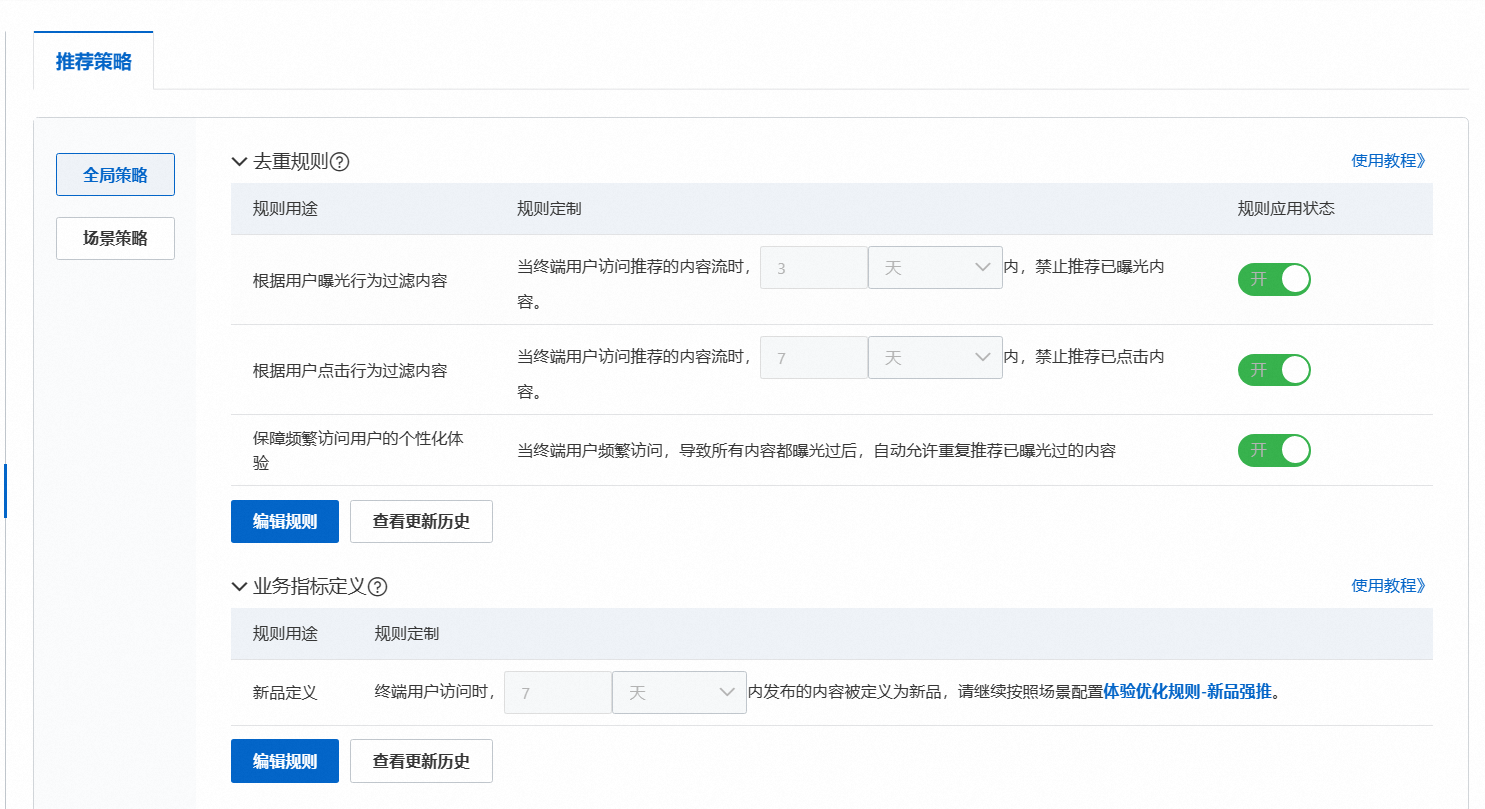1485x809 pixels.
Task: Click the days input showing 3
Action: tap(814, 268)
